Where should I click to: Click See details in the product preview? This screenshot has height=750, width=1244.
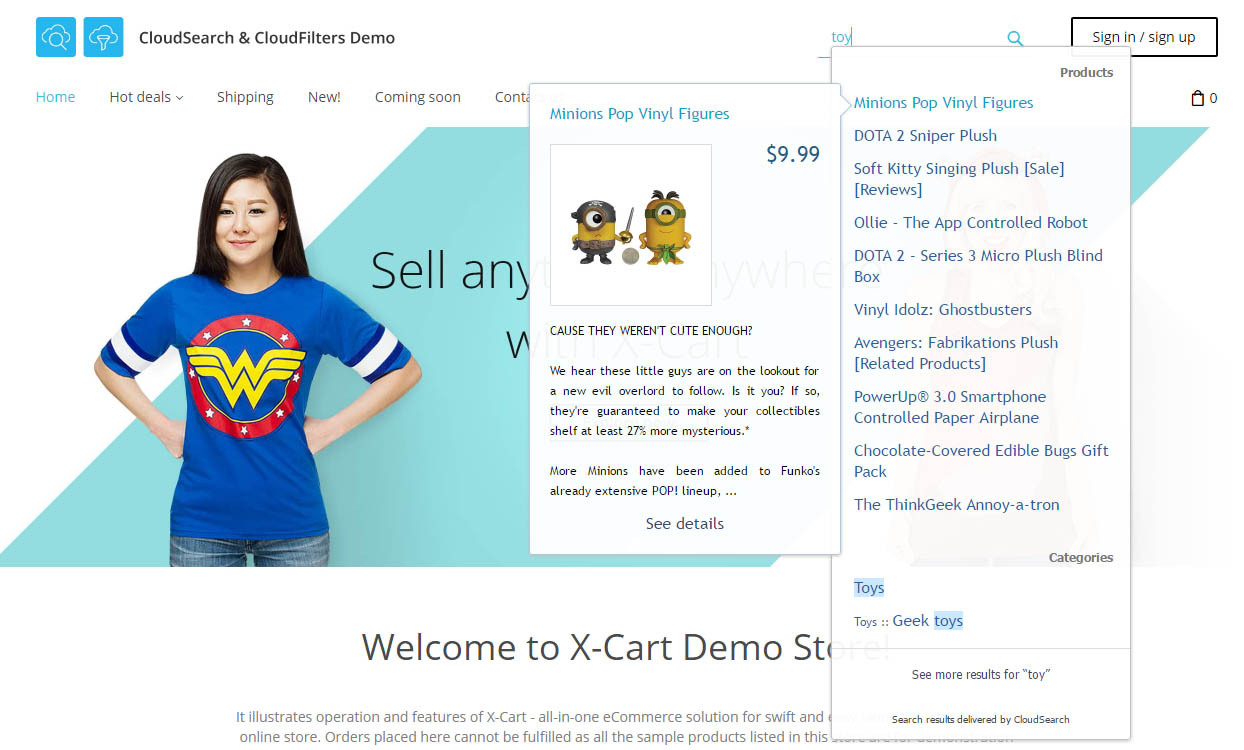coord(684,523)
